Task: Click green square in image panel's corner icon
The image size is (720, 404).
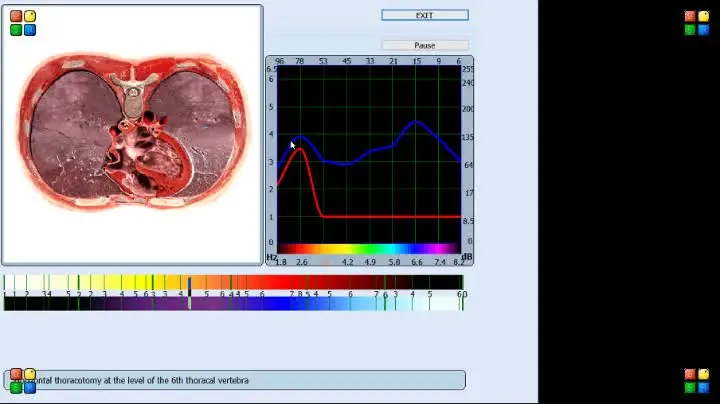Action: click(16, 30)
